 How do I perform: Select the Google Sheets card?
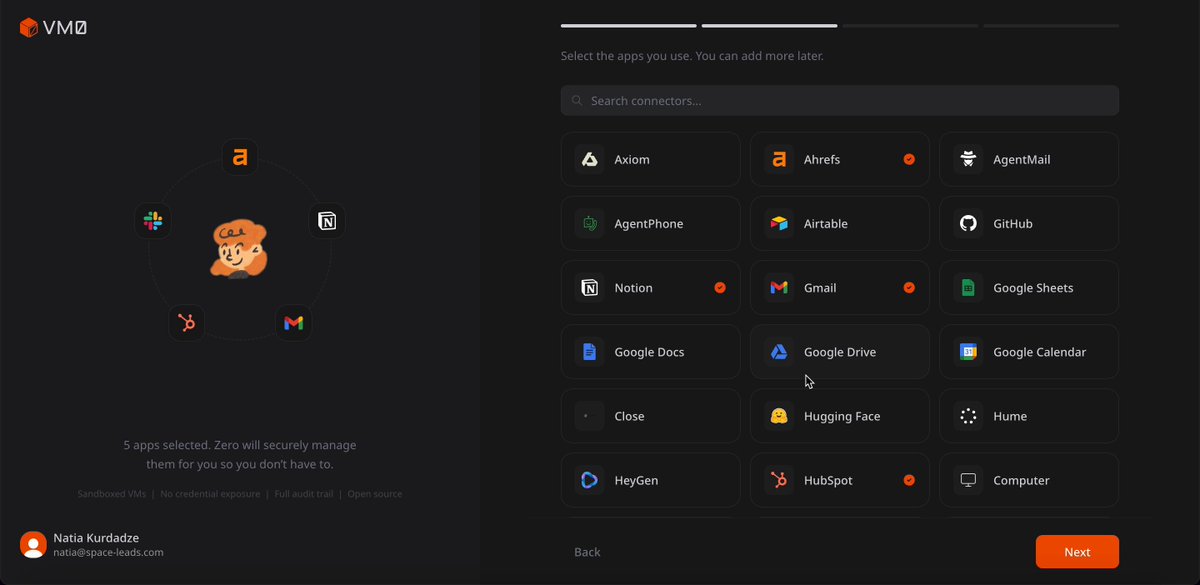tap(1029, 287)
